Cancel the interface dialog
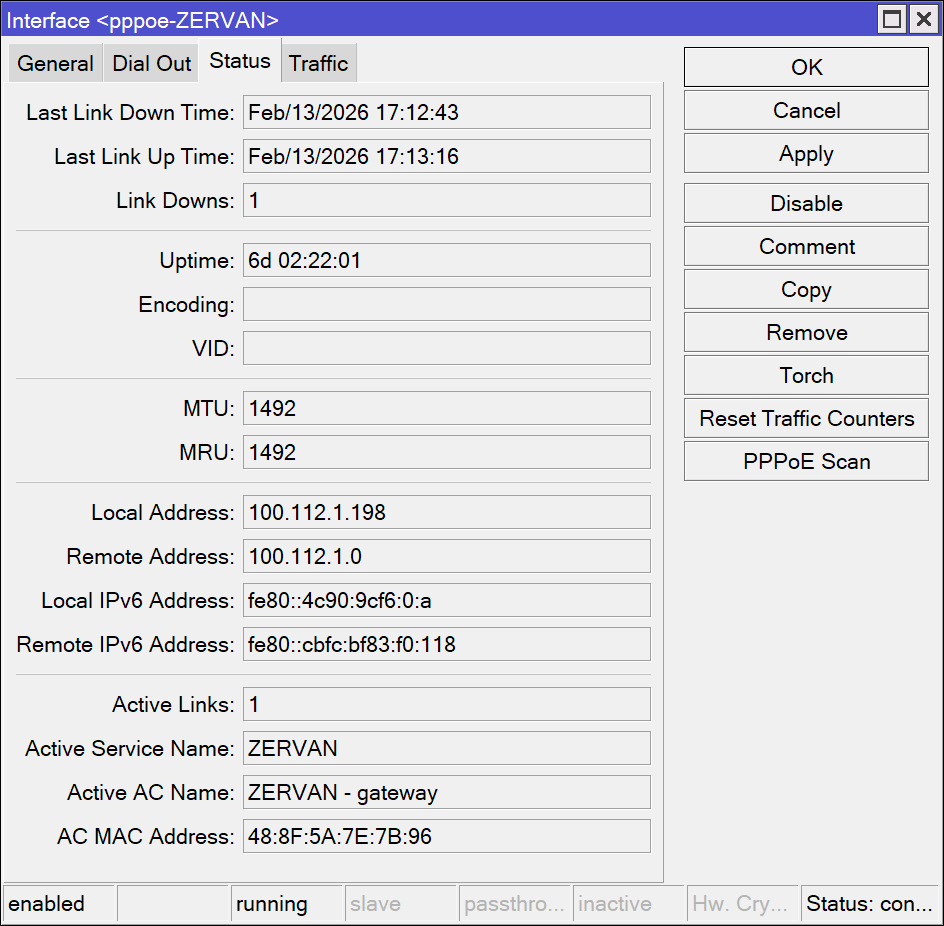The width and height of the screenshot is (944, 926). coord(806,110)
